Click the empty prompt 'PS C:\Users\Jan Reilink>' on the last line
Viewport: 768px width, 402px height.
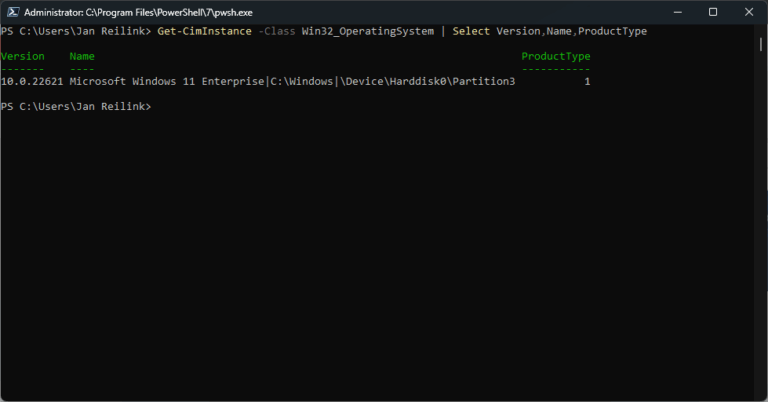click(x=76, y=106)
